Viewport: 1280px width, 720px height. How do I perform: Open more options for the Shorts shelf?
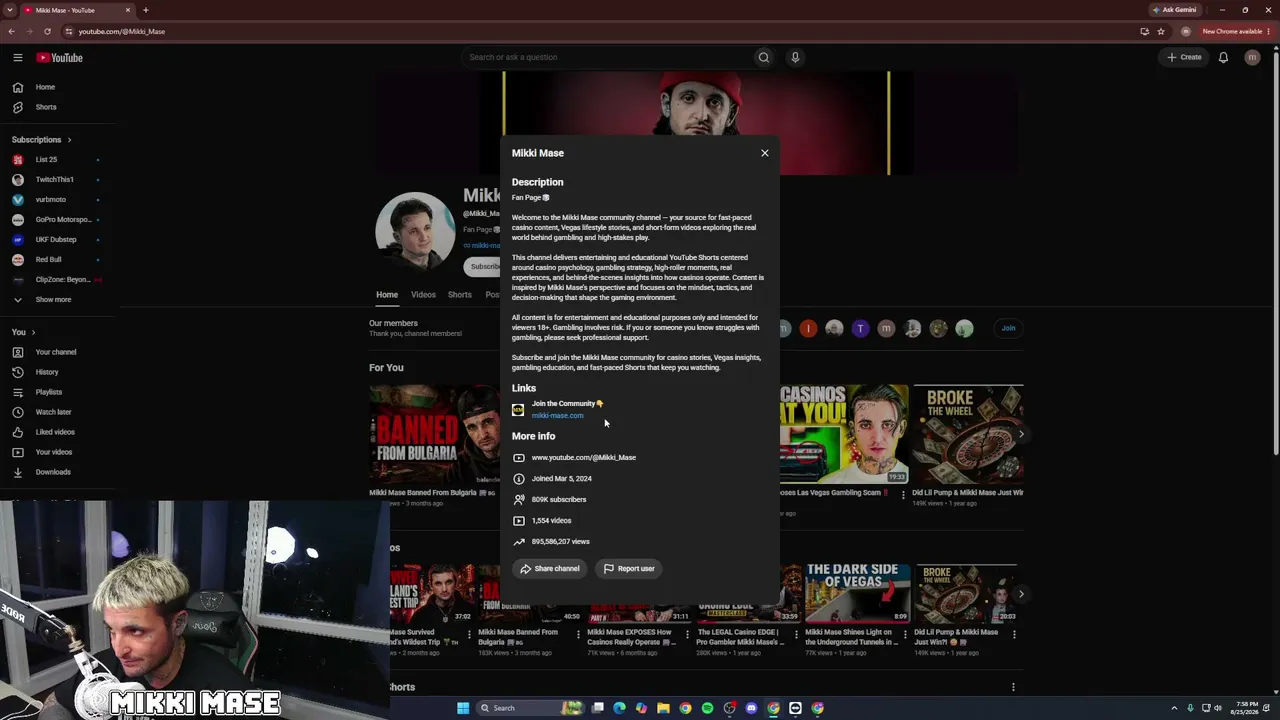pos(1013,687)
